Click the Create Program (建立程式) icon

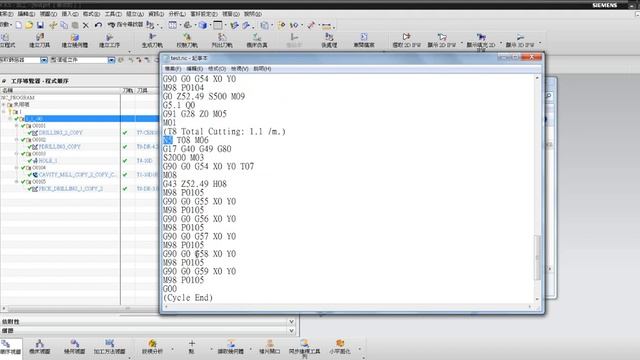(7, 40)
